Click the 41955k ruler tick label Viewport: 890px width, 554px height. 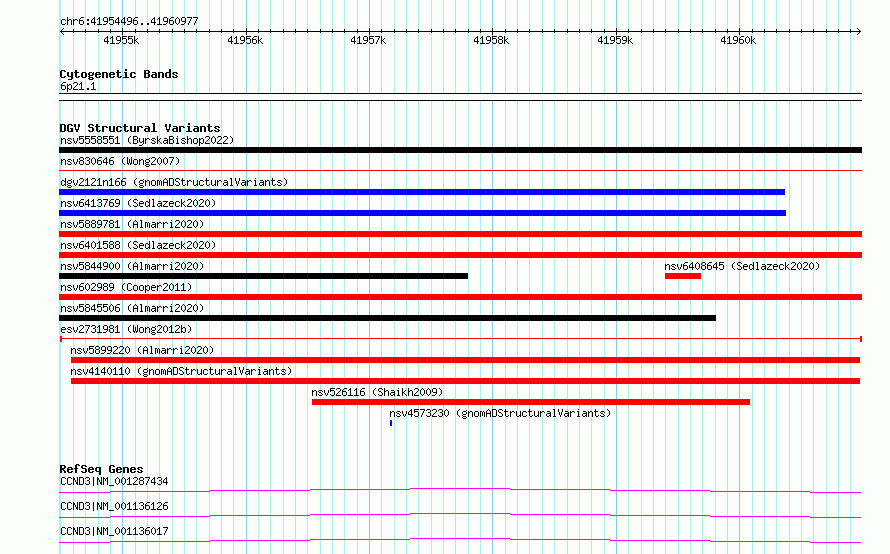click(x=121, y=40)
